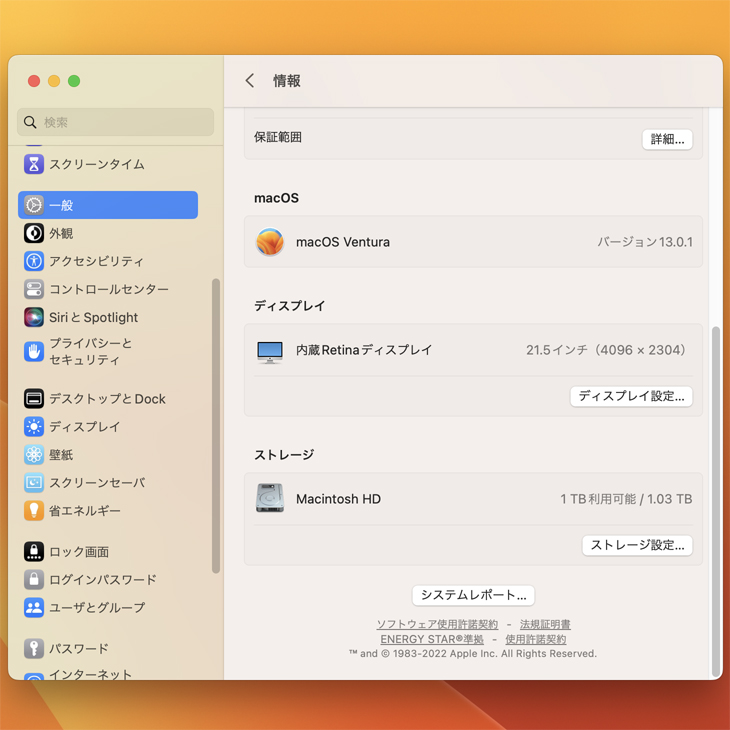Open ディスプレイ設定... button
The image size is (730, 730).
(631, 396)
